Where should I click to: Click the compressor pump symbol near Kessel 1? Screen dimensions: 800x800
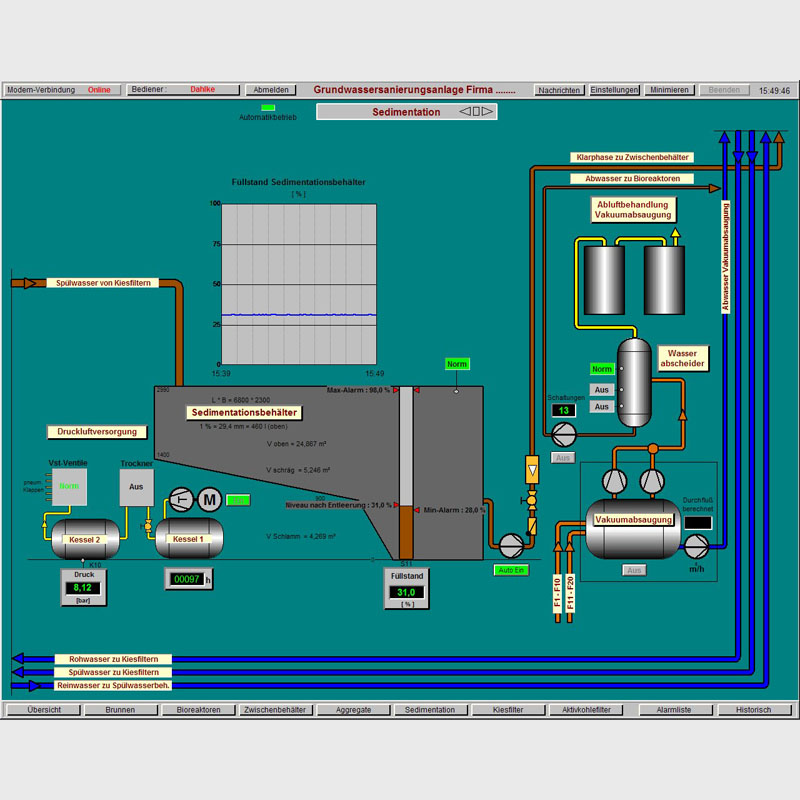tap(181, 499)
